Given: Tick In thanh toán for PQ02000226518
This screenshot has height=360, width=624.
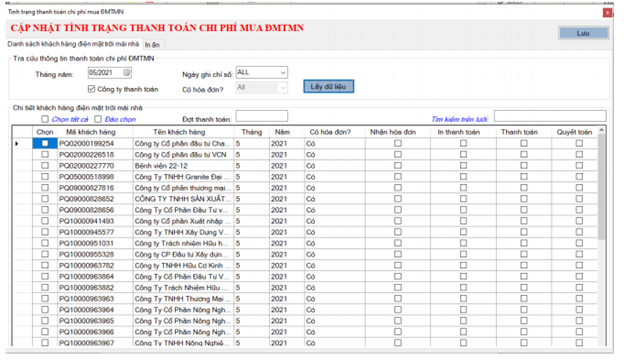Looking at the screenshot, I should pyautogui.click(x=464, y=154).
